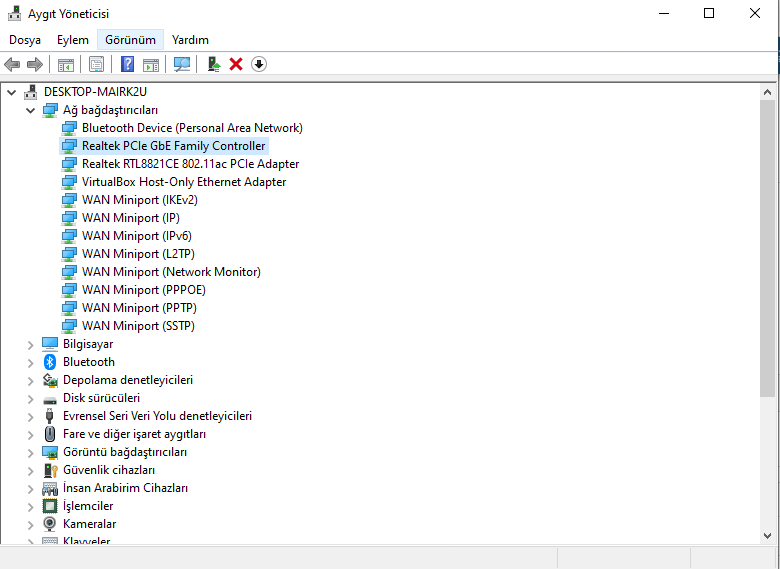Click the Disable device down-arrow icon

point(259,64)
